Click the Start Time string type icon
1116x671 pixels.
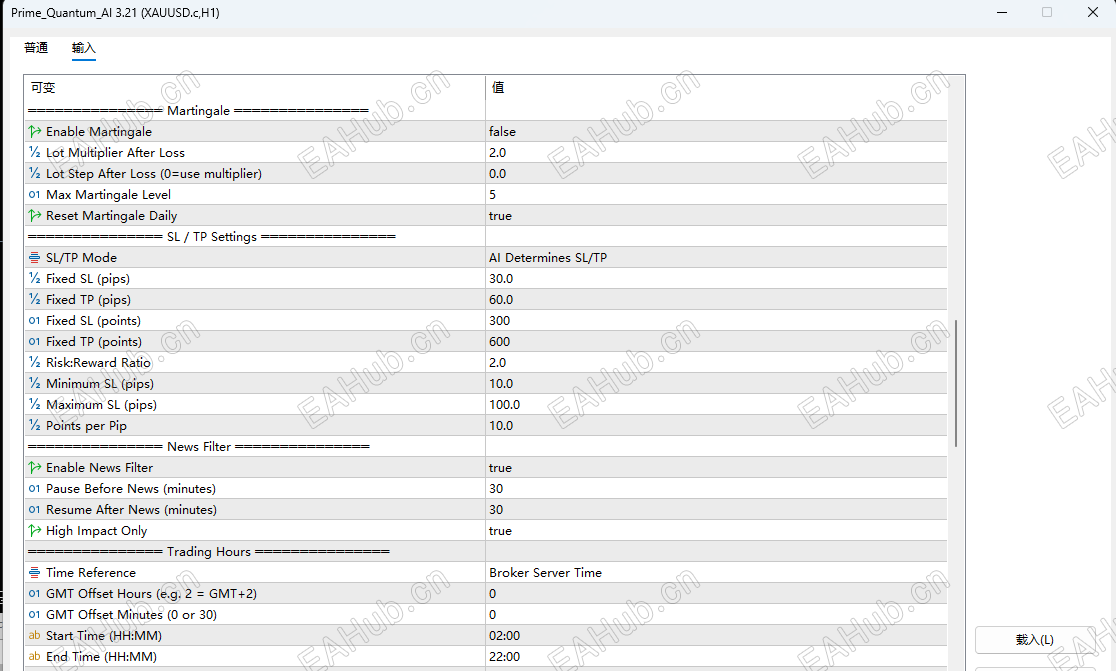(34, 635)
